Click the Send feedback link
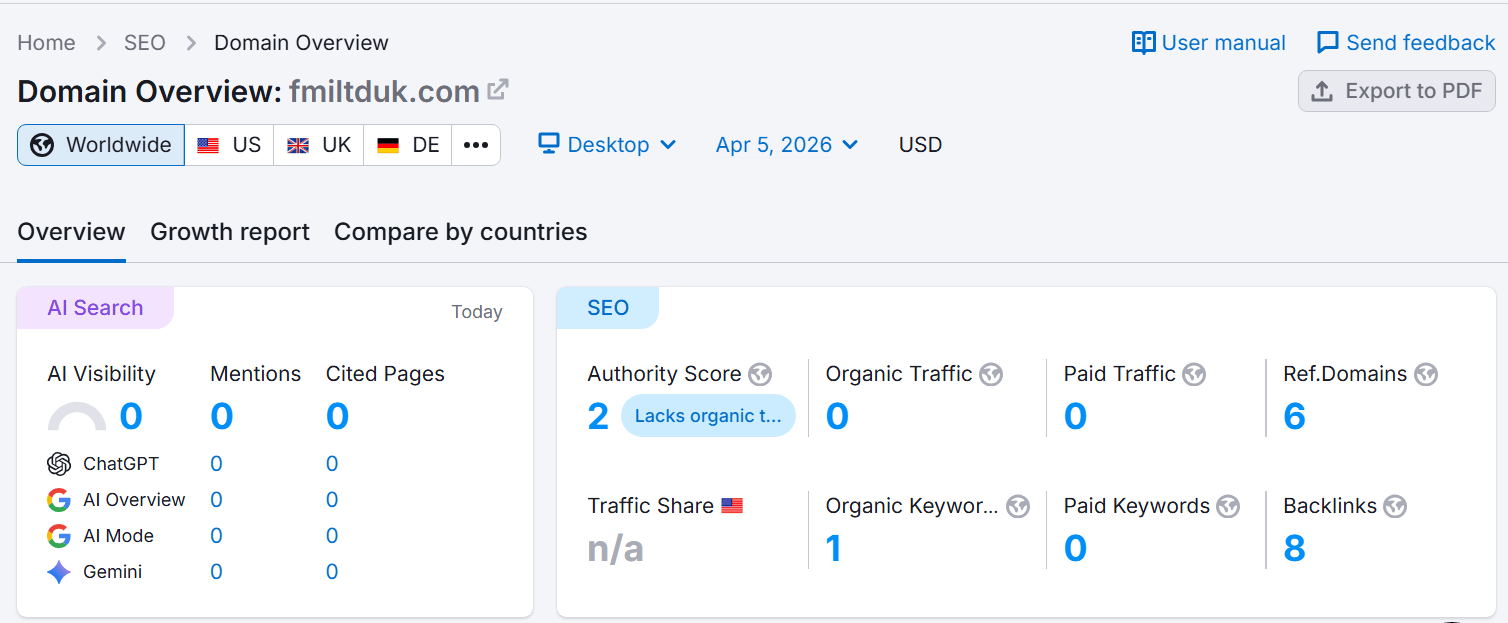Screen dimensions: 1508x623 tap(1406, 43)
